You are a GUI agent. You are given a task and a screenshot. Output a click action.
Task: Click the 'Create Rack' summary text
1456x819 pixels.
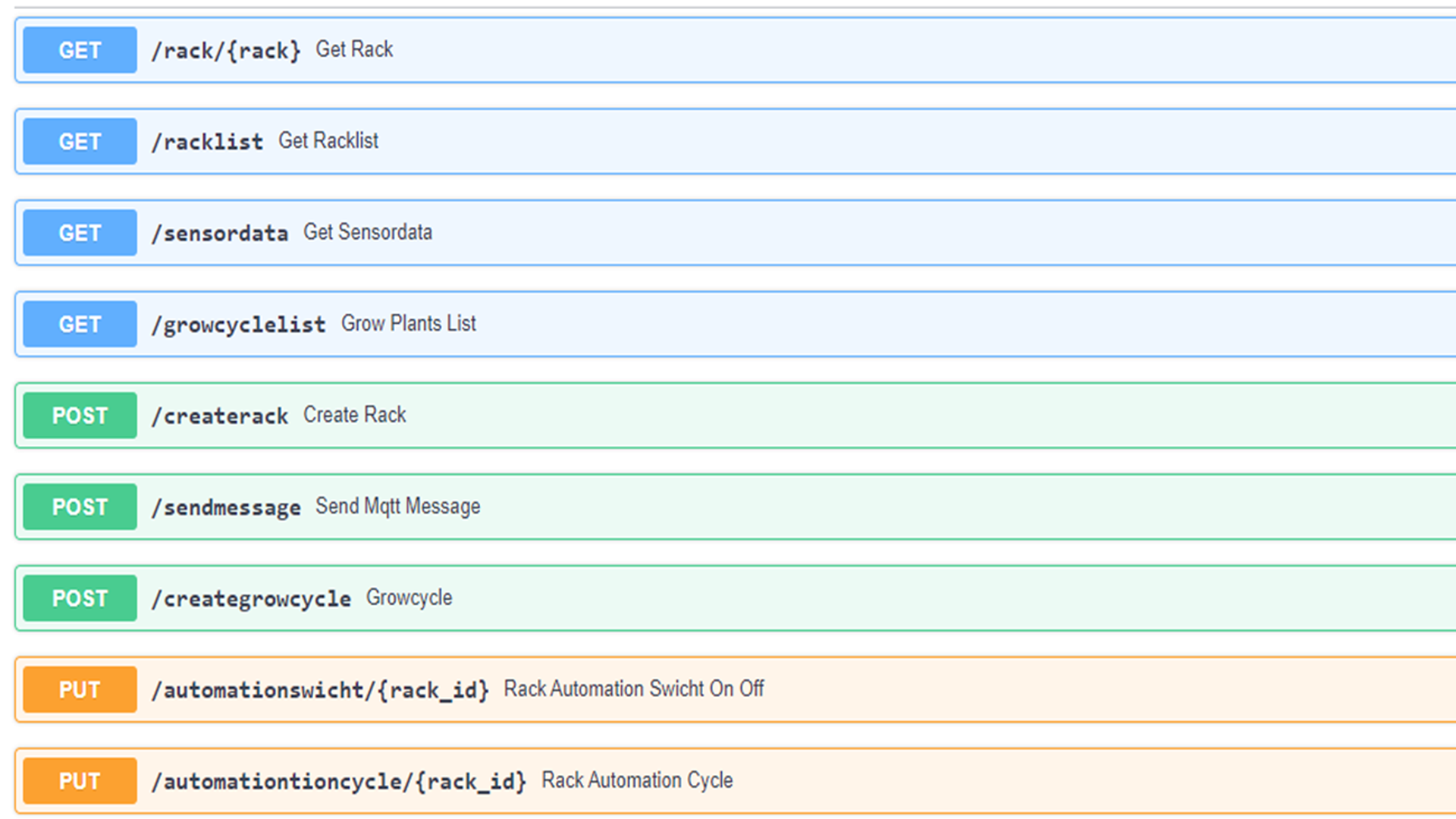pos(355,415)
